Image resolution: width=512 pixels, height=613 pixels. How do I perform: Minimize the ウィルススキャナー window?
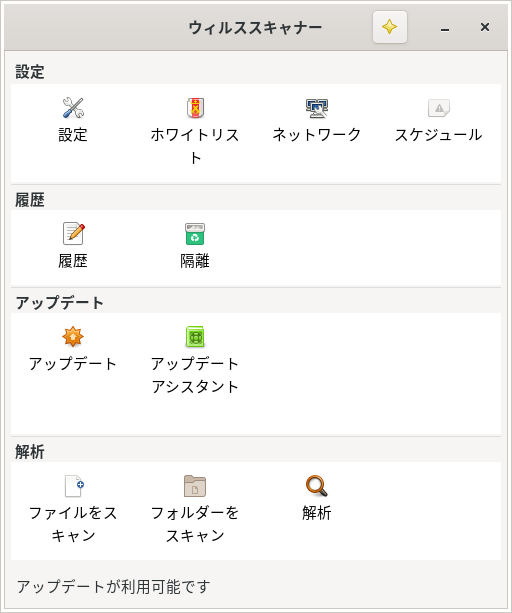point(445,27)
